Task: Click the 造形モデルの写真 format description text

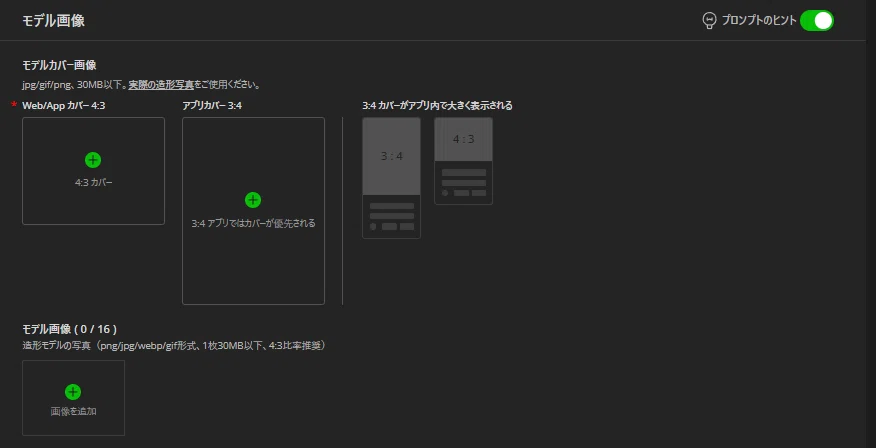Action: pos(174,346)
